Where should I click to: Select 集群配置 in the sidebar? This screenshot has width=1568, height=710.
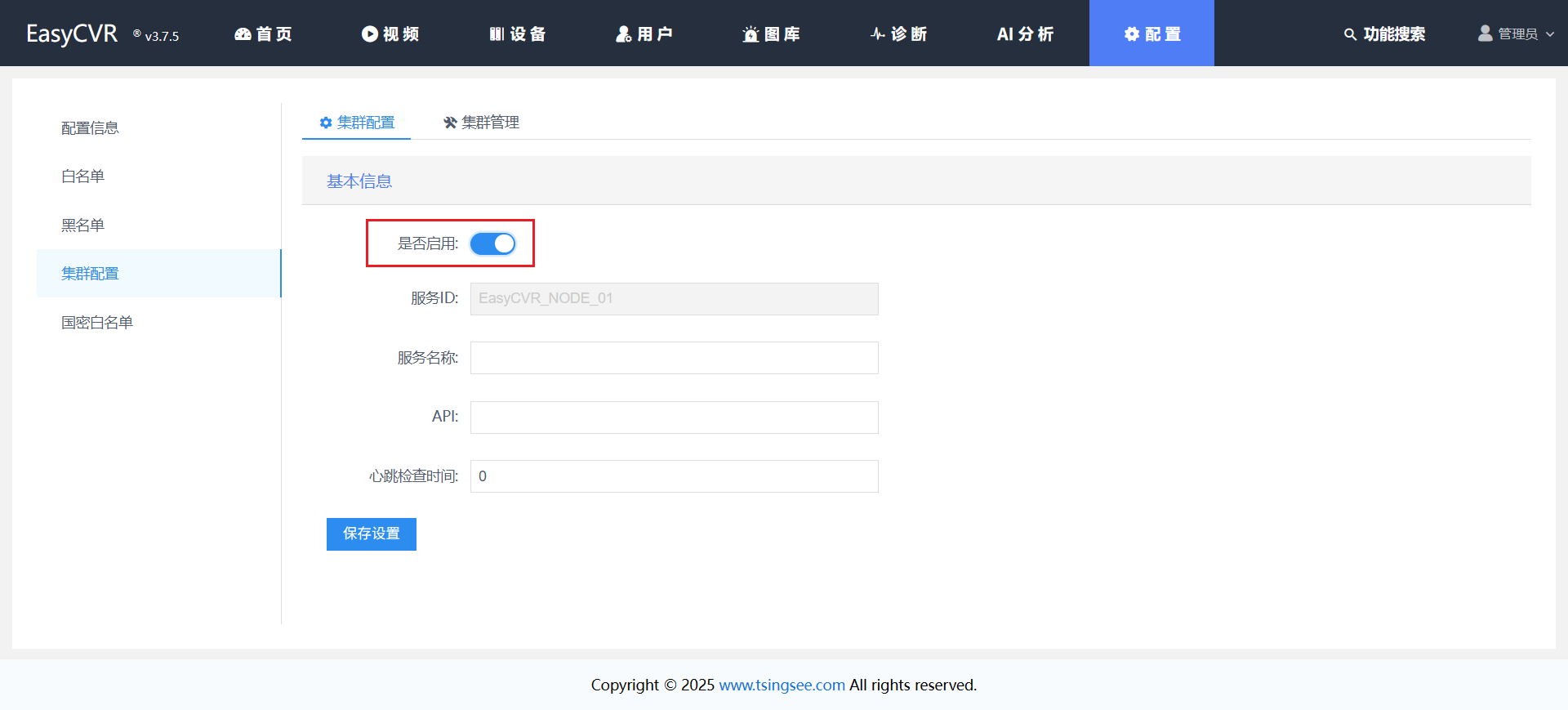159,274
